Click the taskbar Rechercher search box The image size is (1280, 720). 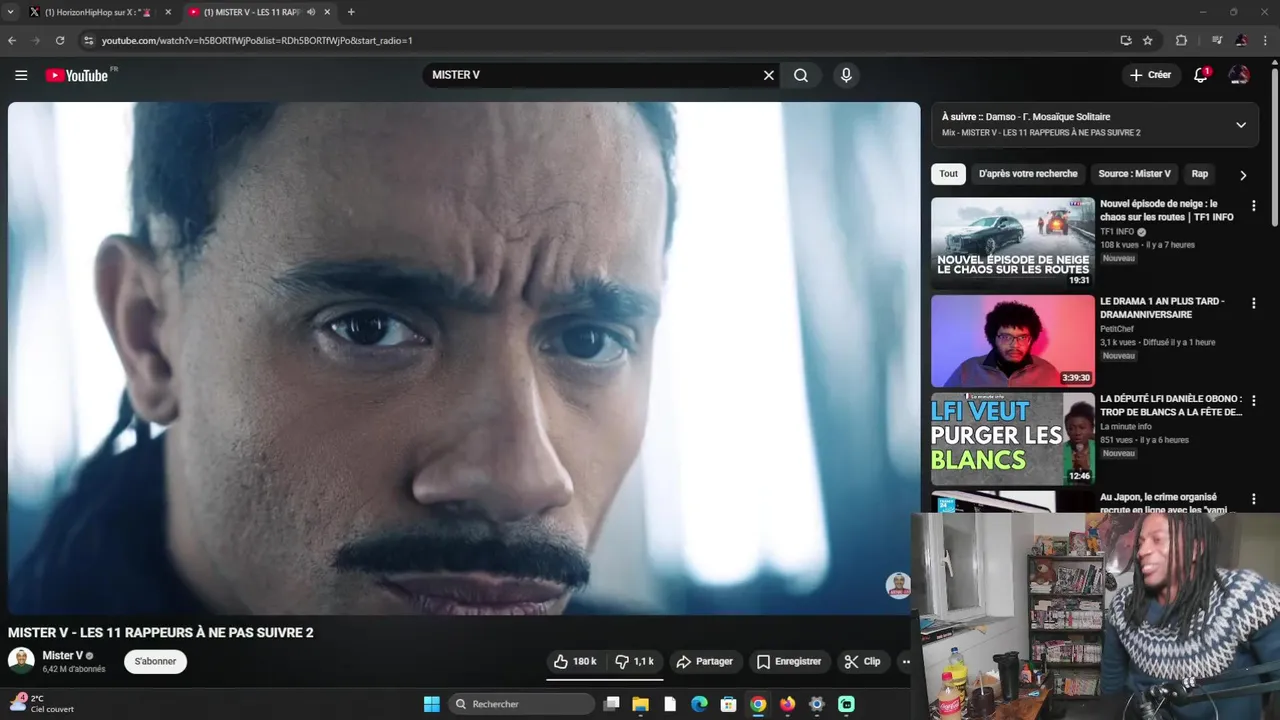click(x=521, y=704)
